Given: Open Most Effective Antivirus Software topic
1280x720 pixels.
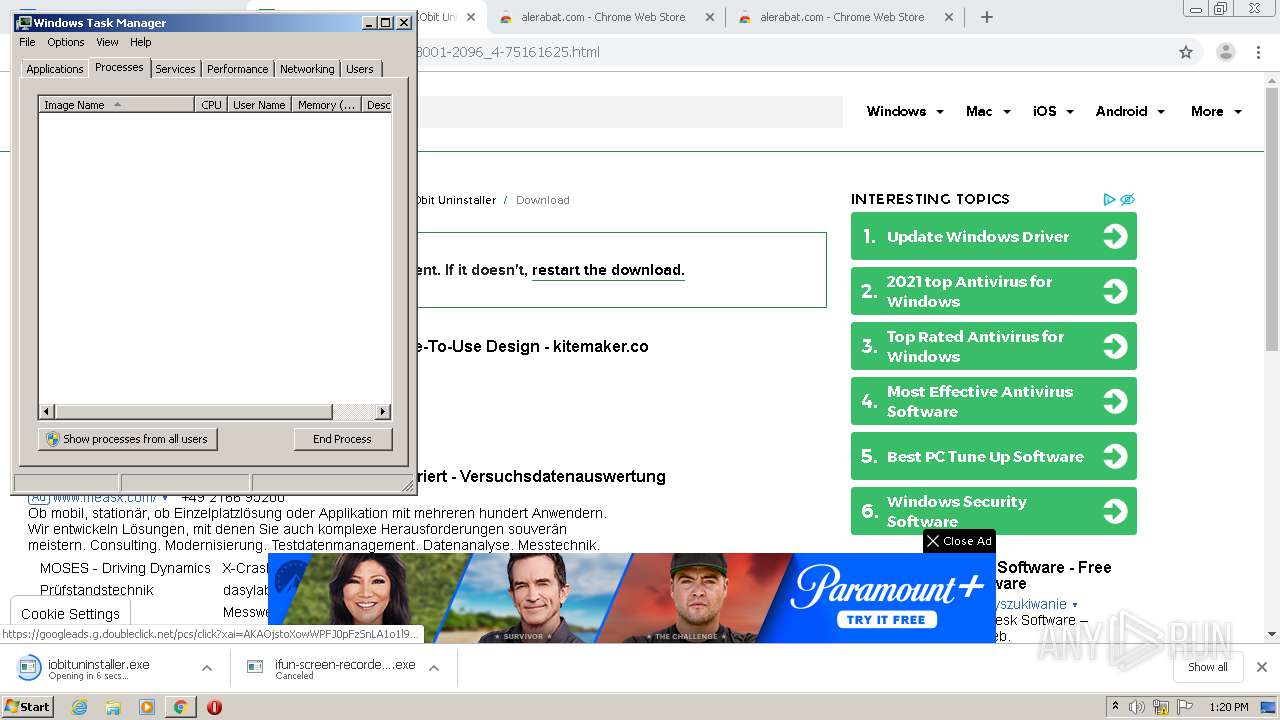Looking at the screenshot, I should click(x=993, y=401).
